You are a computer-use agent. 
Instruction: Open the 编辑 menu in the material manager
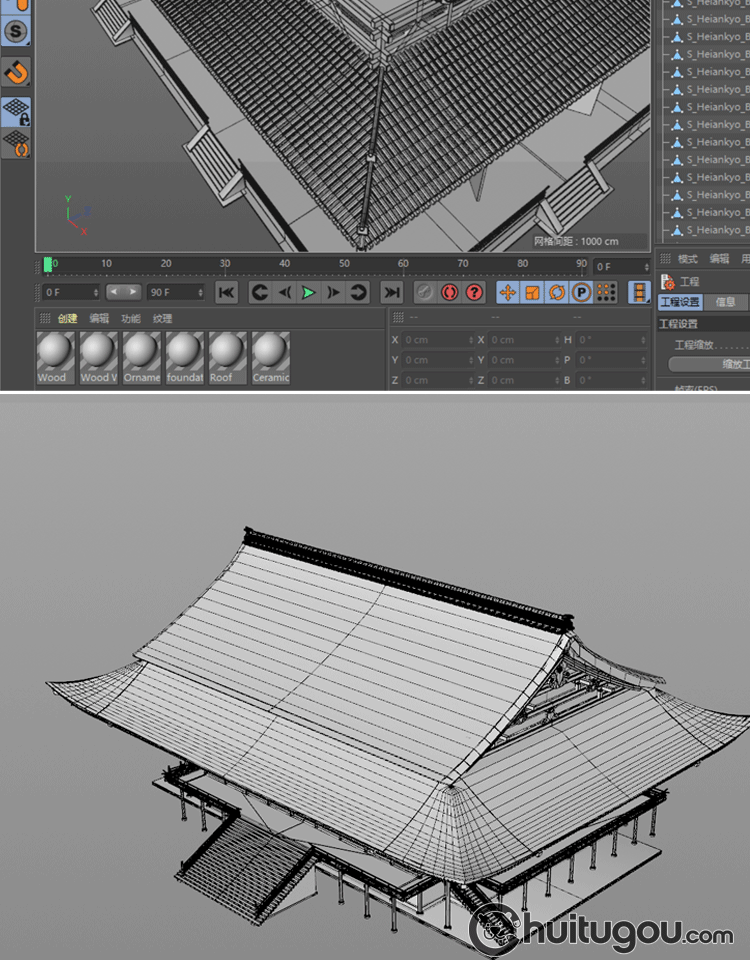pos(99,318)
